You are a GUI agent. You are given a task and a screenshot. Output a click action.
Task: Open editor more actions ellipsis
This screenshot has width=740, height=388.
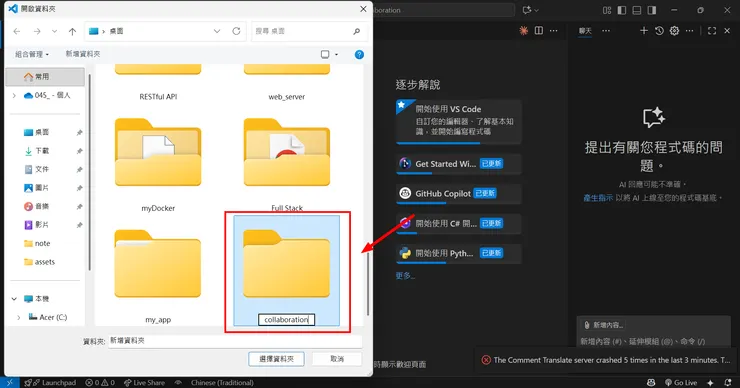tap(554, 31)
